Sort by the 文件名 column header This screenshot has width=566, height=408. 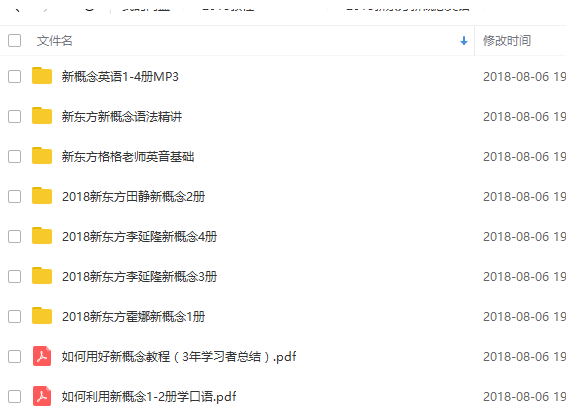click(55, 40)
